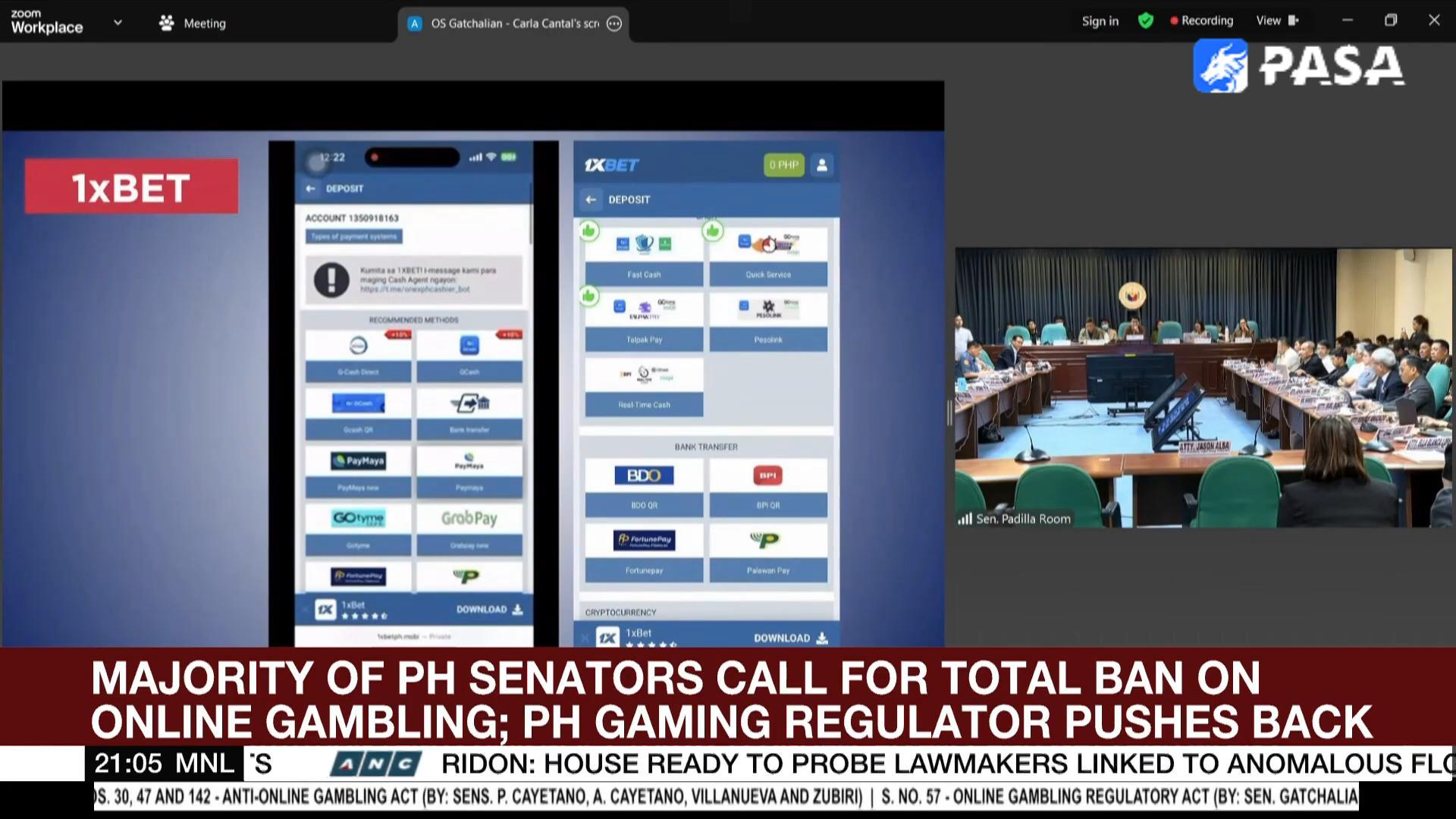Viewport: 1456px width, 819px height.
Task: Select the Paymaya method on the phone
Action: click(469, 472)
